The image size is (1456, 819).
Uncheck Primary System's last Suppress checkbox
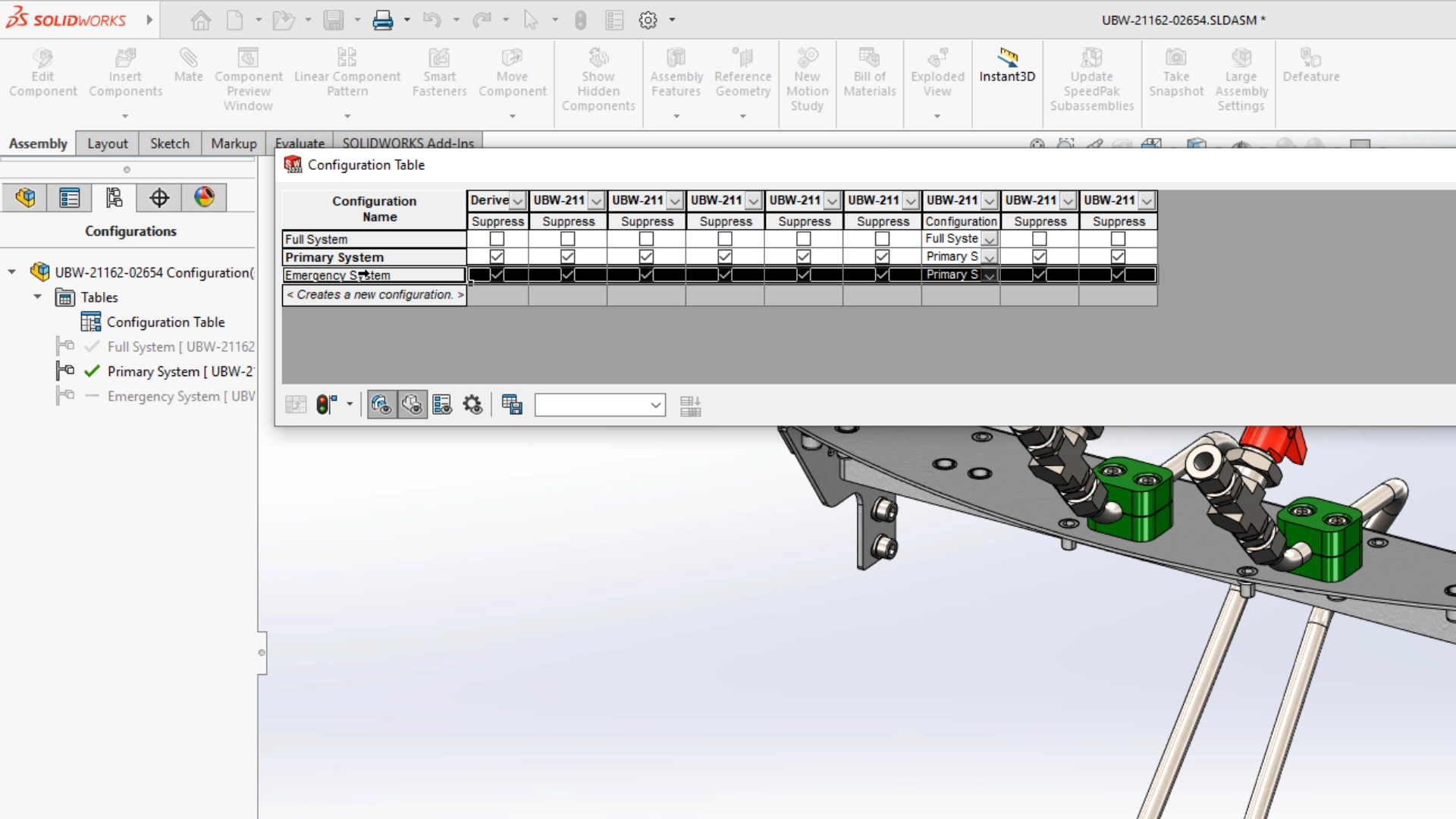pos(1118,257)
